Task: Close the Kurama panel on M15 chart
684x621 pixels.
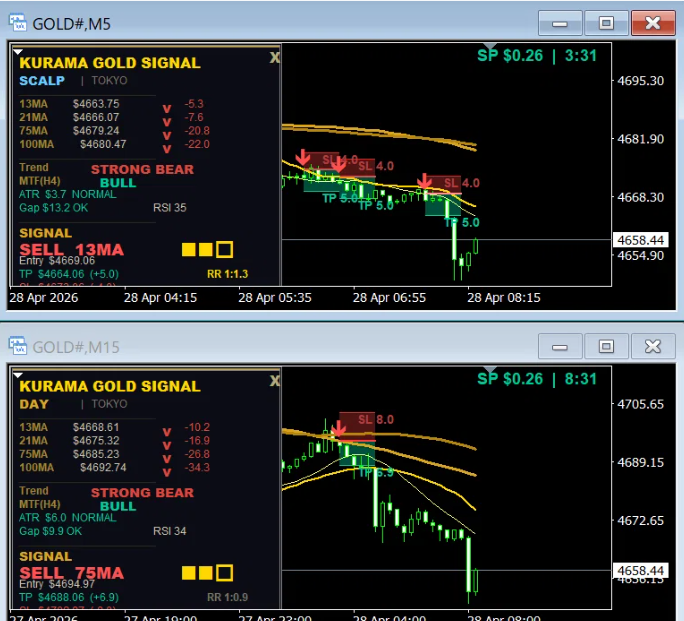Action: click(x=274, y=381)
